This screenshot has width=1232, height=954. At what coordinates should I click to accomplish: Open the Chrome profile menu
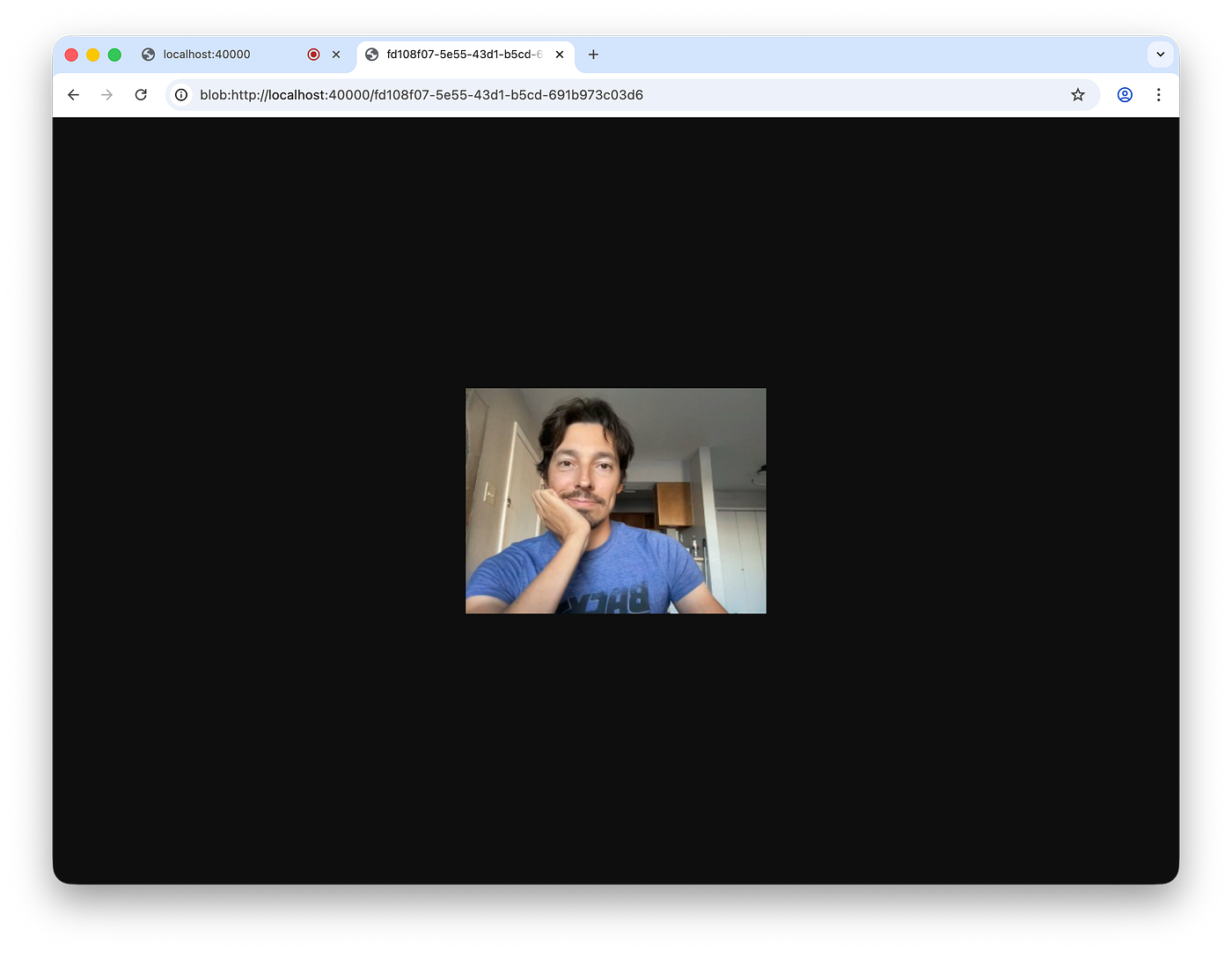(1125, 95)
